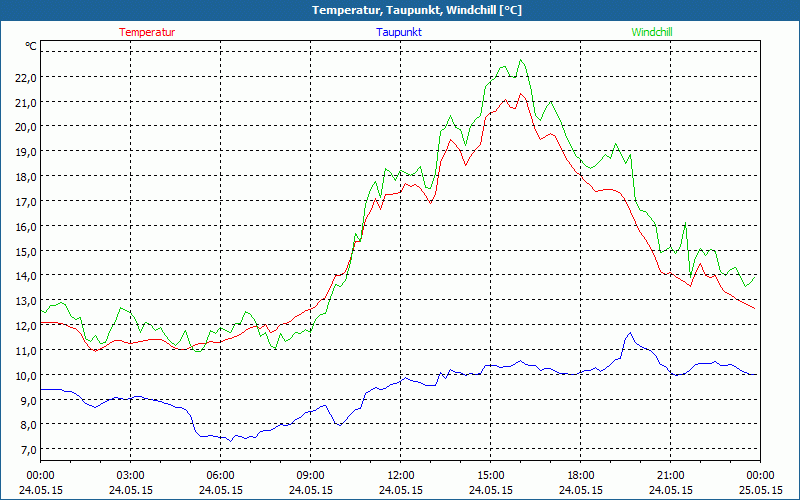This screenshot has height=500, width=800.
Task: Click the 16,0 y-axis value
Action: [x=27, y=227]
